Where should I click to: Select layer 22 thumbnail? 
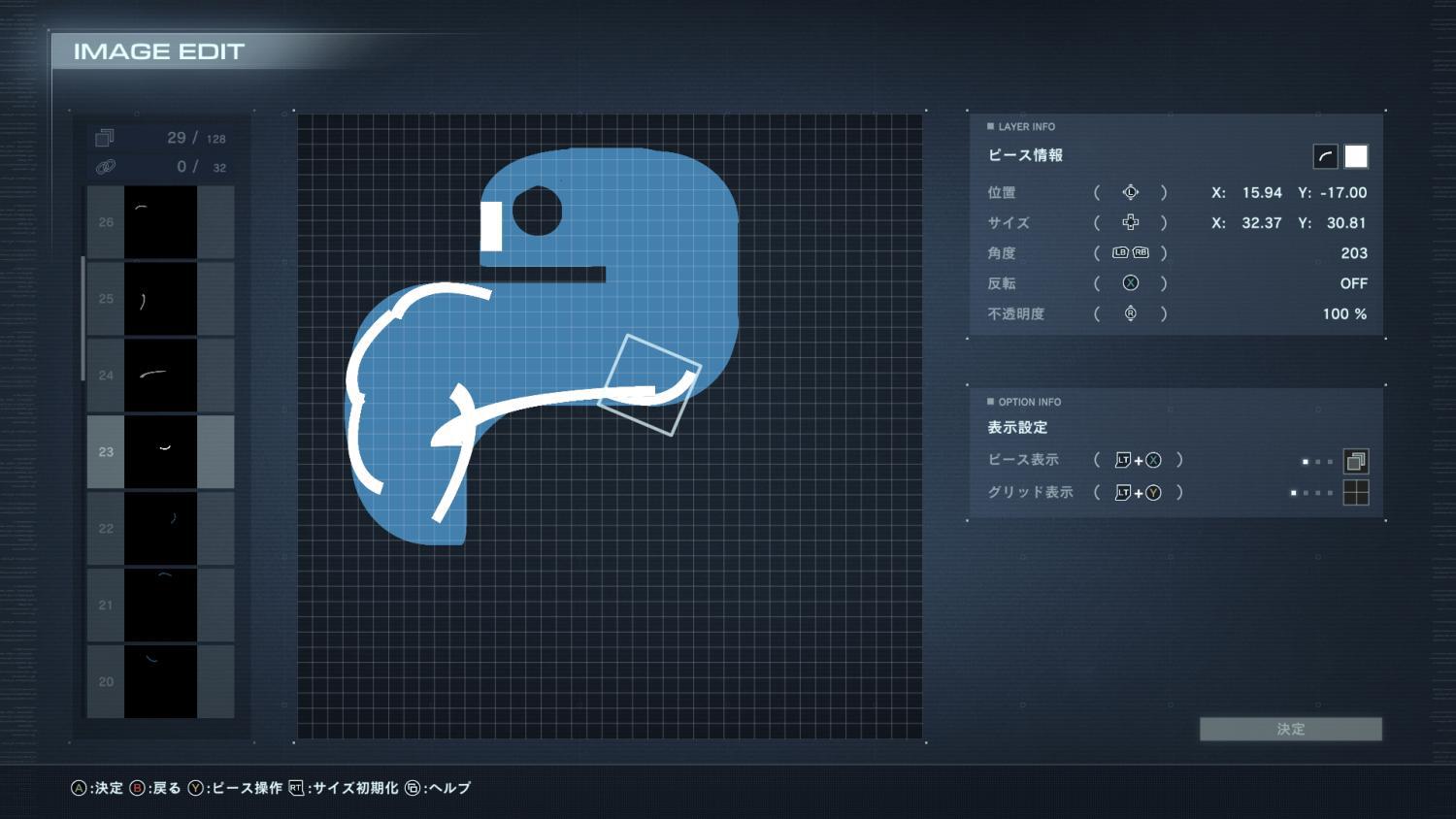tap(160, 529)
